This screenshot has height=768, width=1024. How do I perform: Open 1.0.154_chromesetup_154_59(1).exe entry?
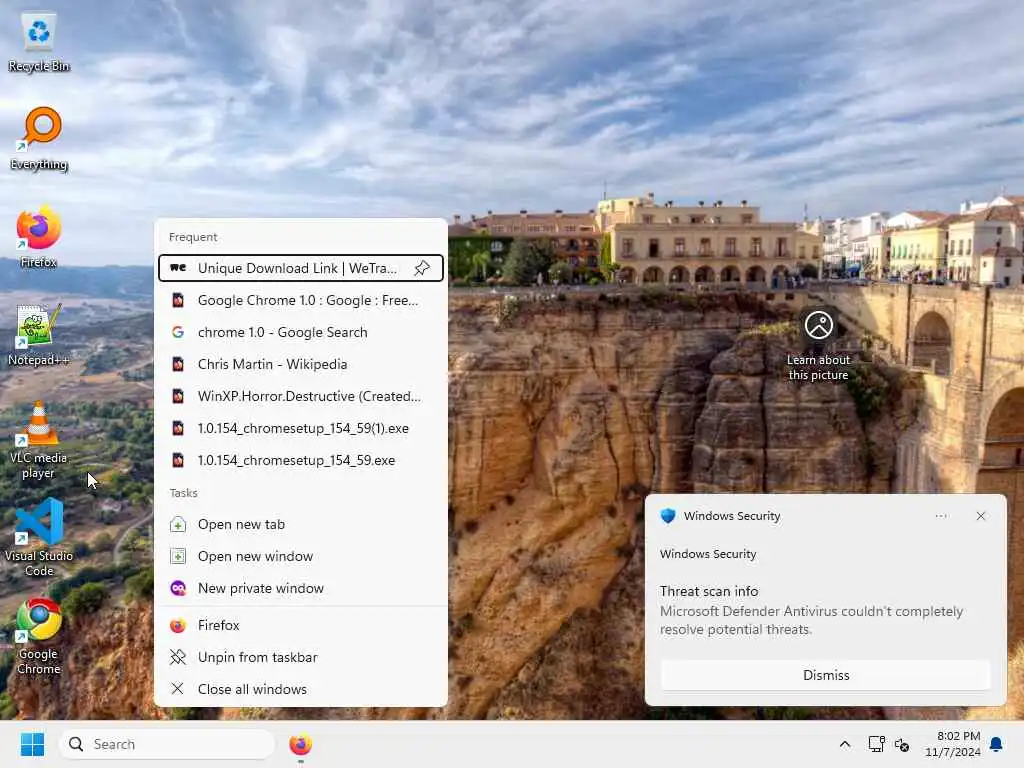[x=300, y=428]
